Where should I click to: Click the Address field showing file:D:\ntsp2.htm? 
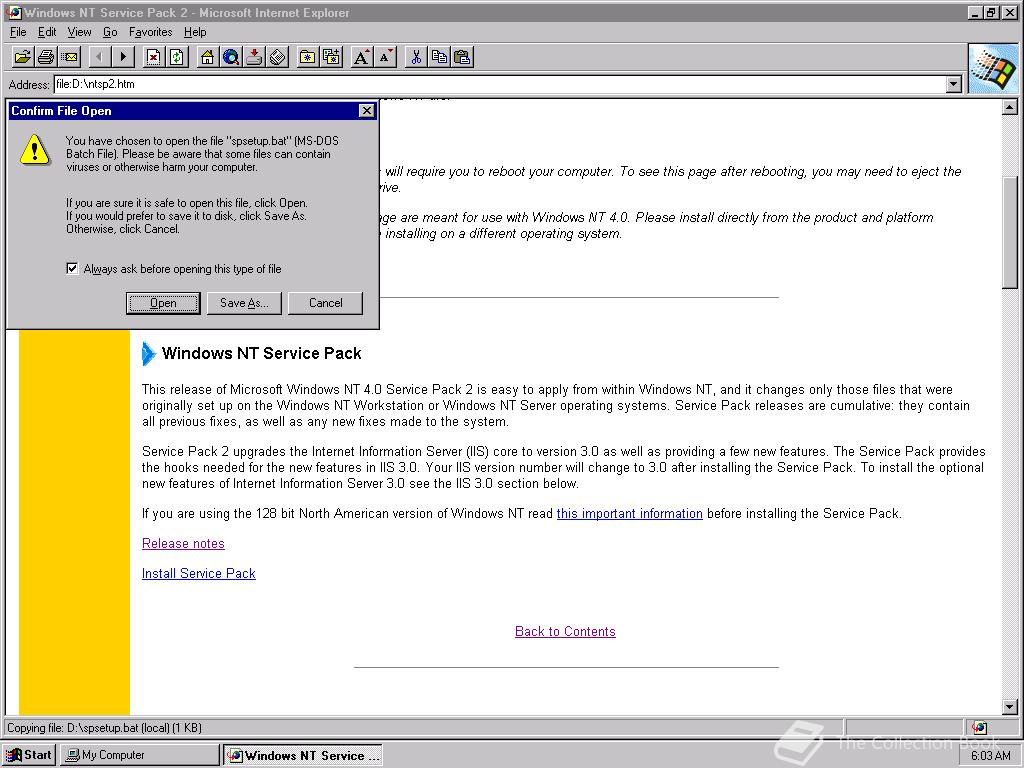tap(500, 84)
